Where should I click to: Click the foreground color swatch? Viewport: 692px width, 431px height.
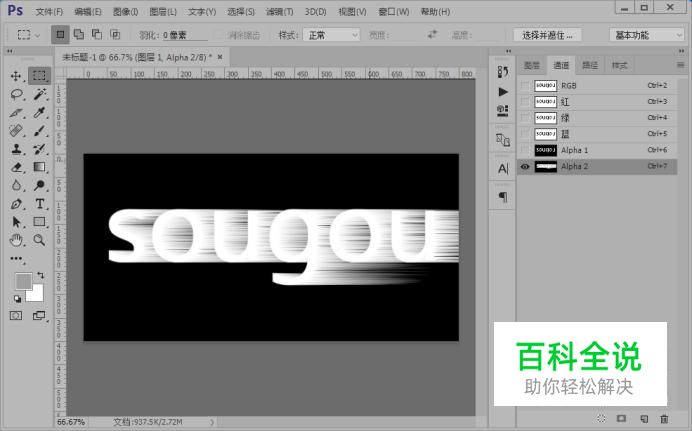[23, 281]
